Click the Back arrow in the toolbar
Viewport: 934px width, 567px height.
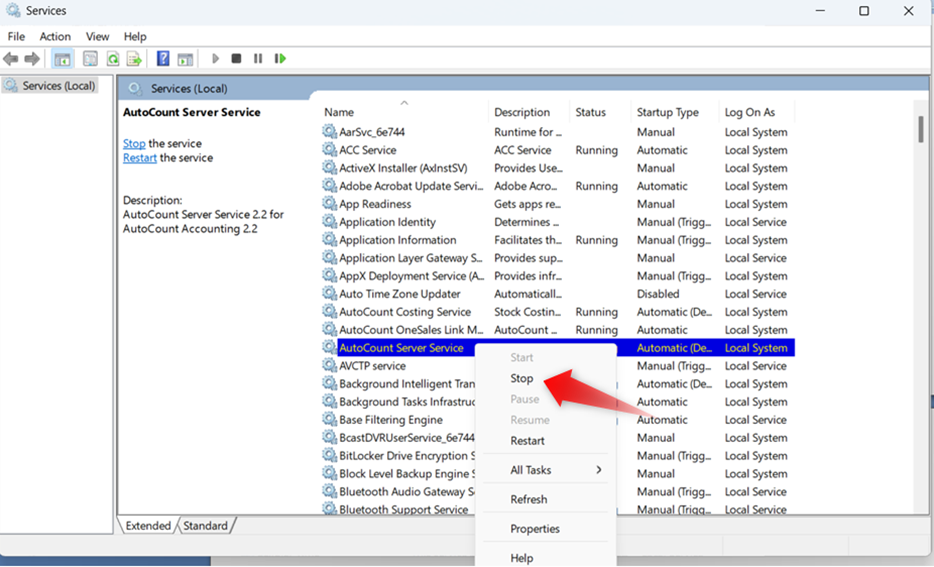click(x=11, y=59)
